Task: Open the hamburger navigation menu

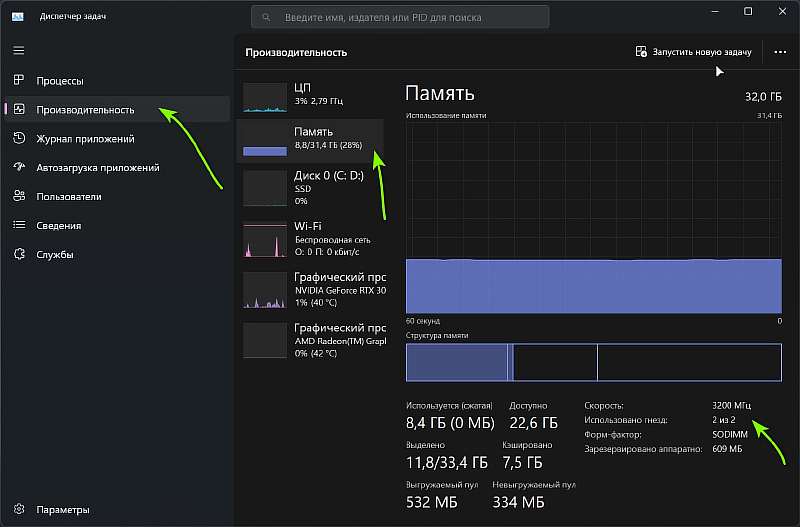Action: tap(18, 50)
